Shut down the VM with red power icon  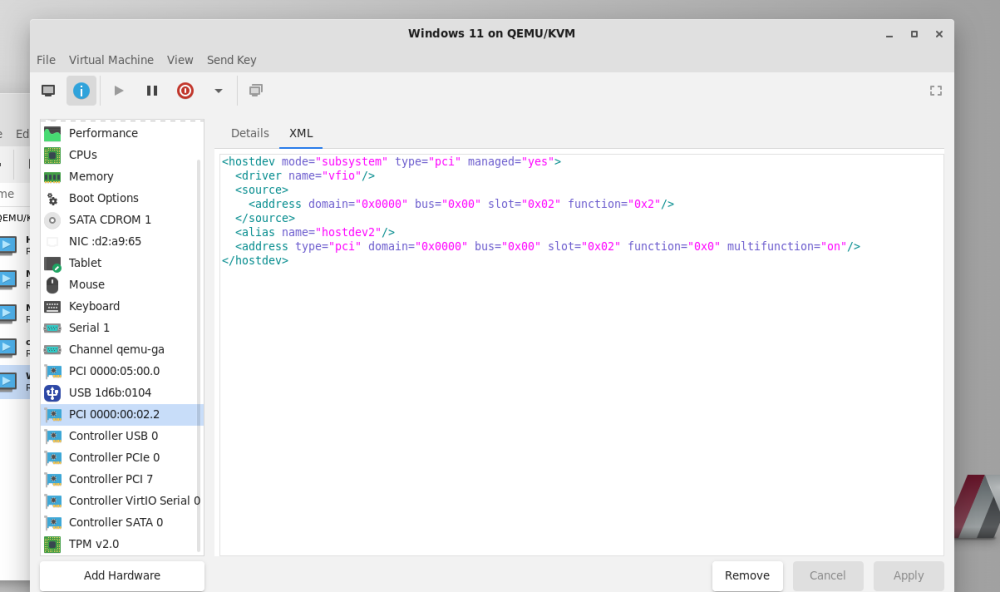click(185, 91)
